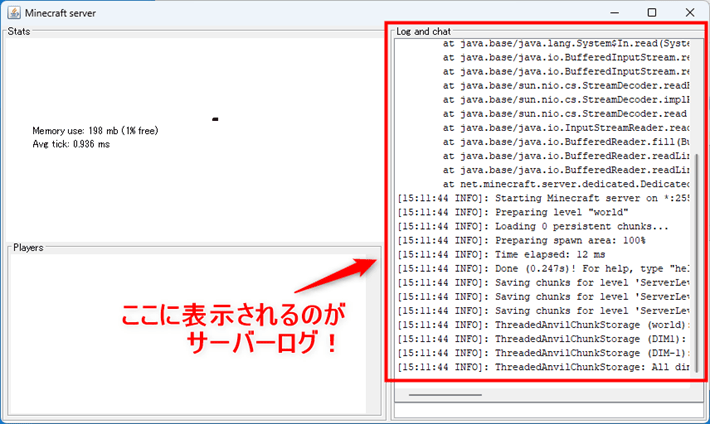Click the "Avg tick: 0.936 ms" text
The width and height of the screenshot is (710, 424).
coord(71,144)
